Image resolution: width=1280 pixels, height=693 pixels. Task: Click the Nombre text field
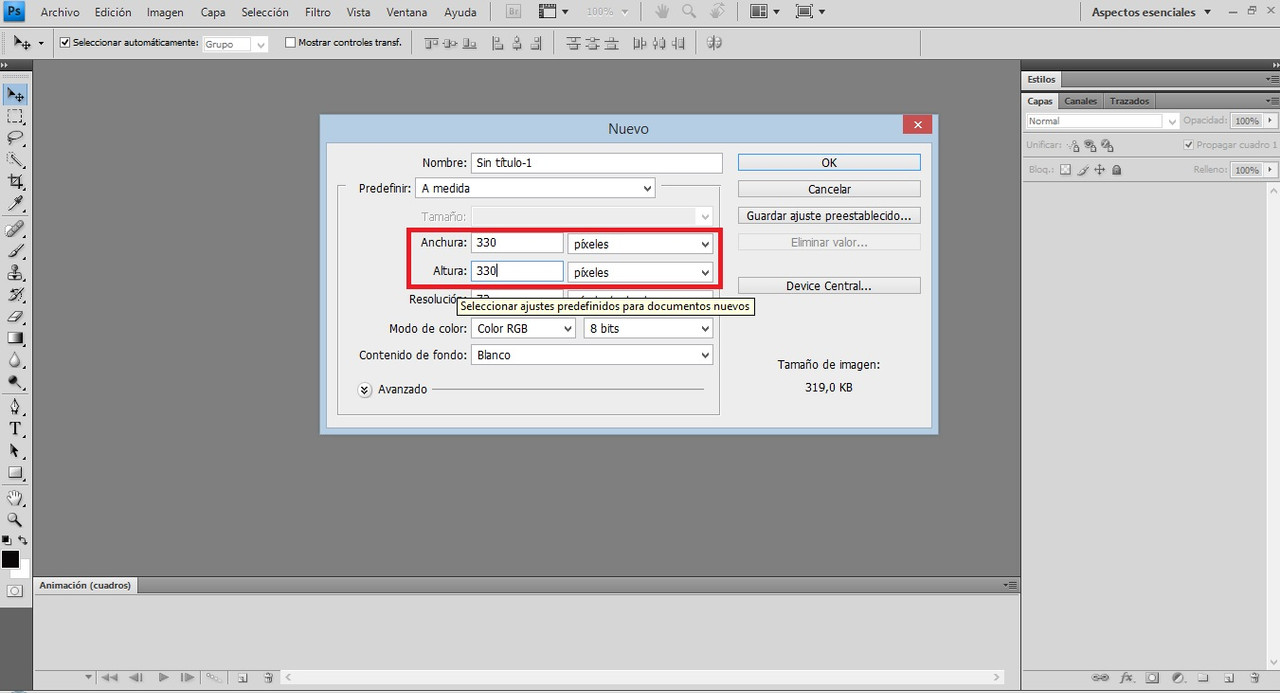596,163
